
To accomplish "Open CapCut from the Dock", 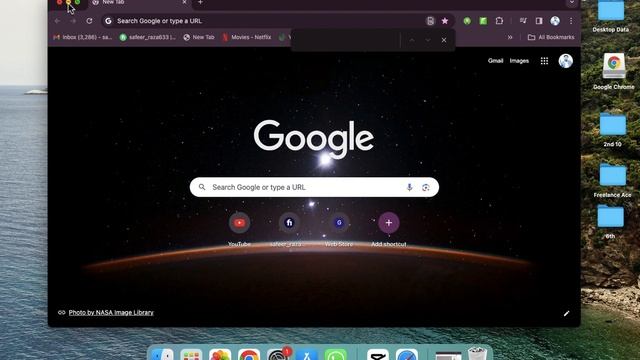I will click(x=378, y=354).
